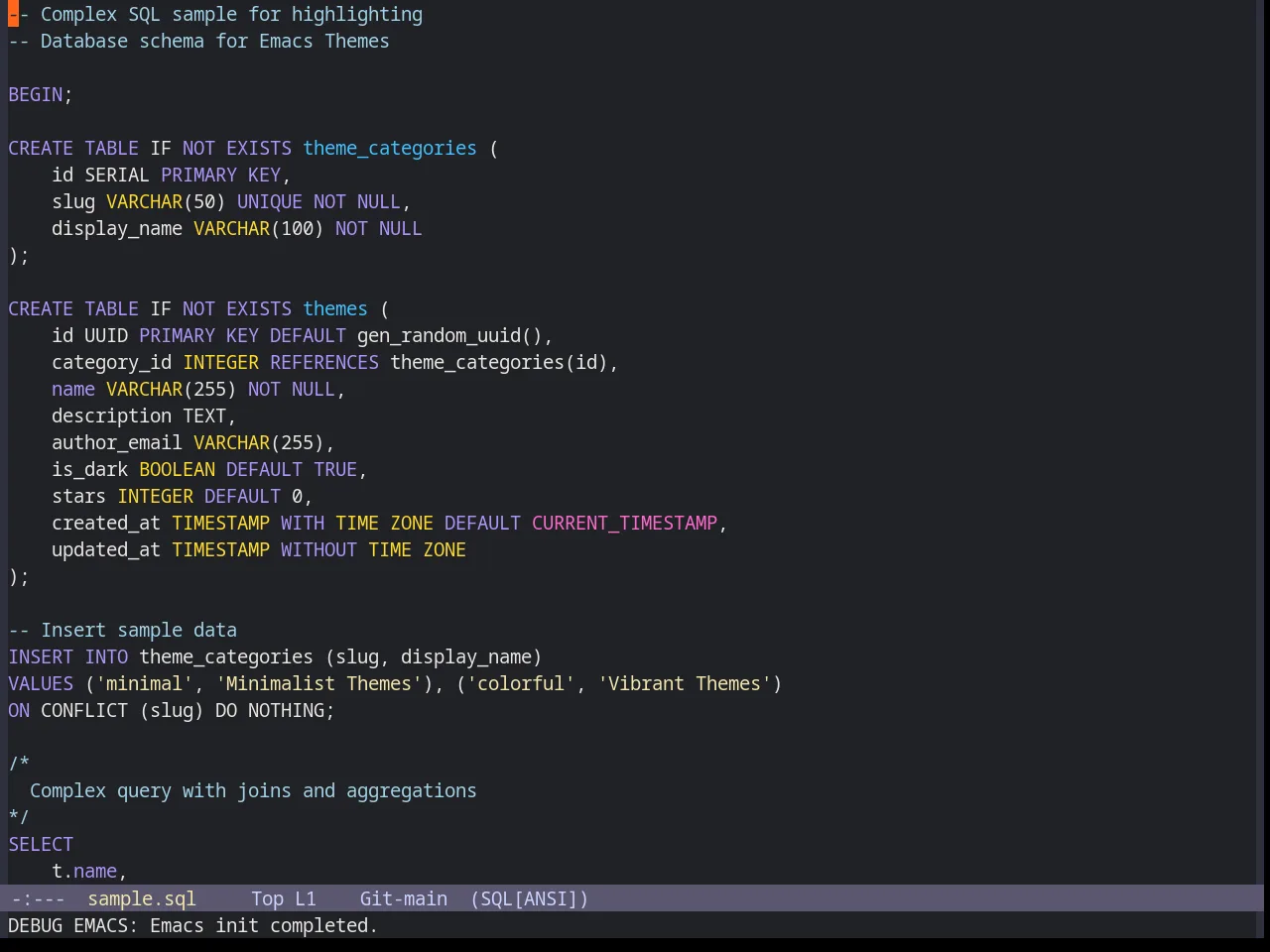Click the string 'colorful' in VALUES line

pyautogui.click(x=521, y=683)
